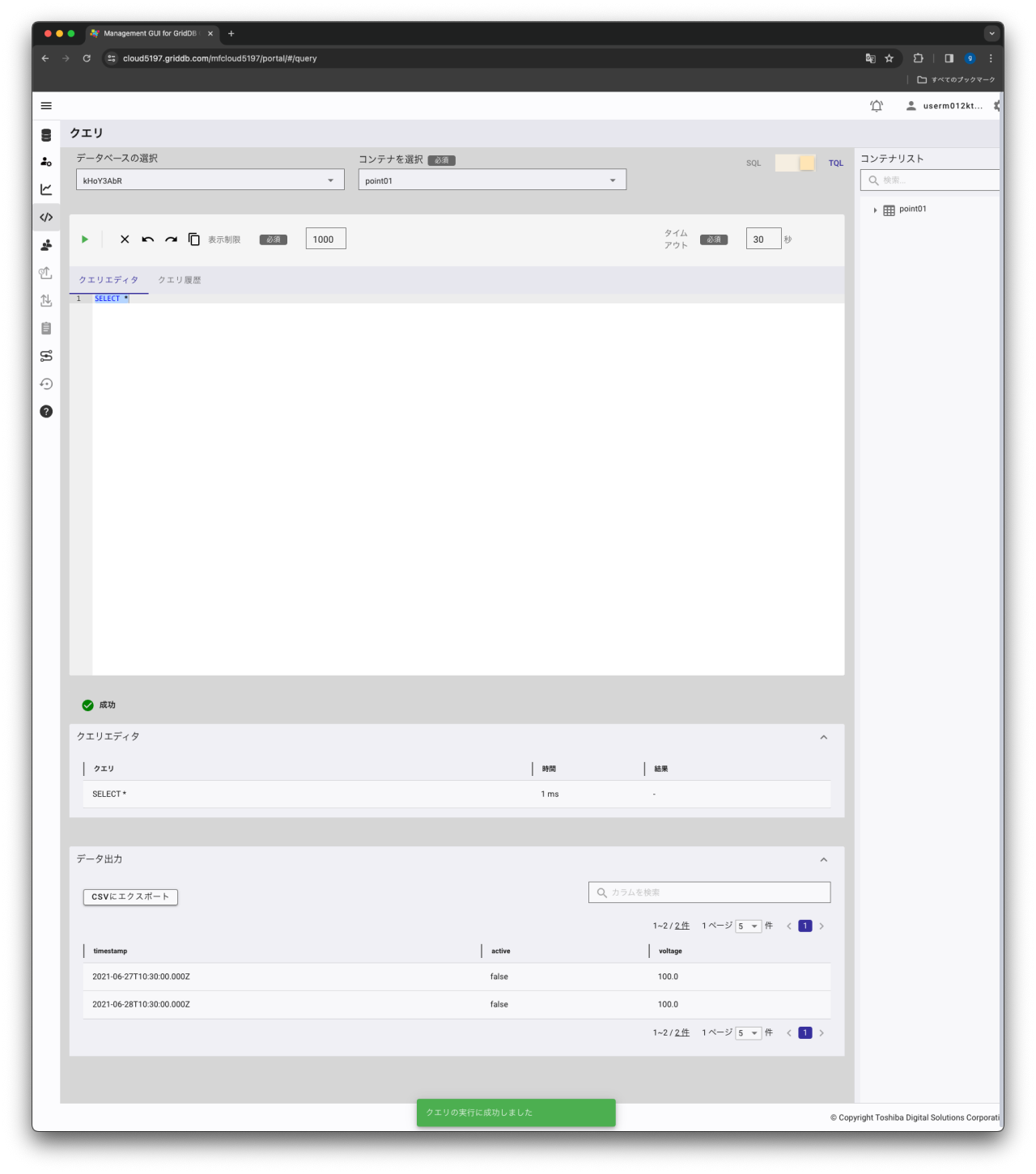Open the browser extensions puzzle icon
Viewport: 1036px width, 1174px height.
918,58
